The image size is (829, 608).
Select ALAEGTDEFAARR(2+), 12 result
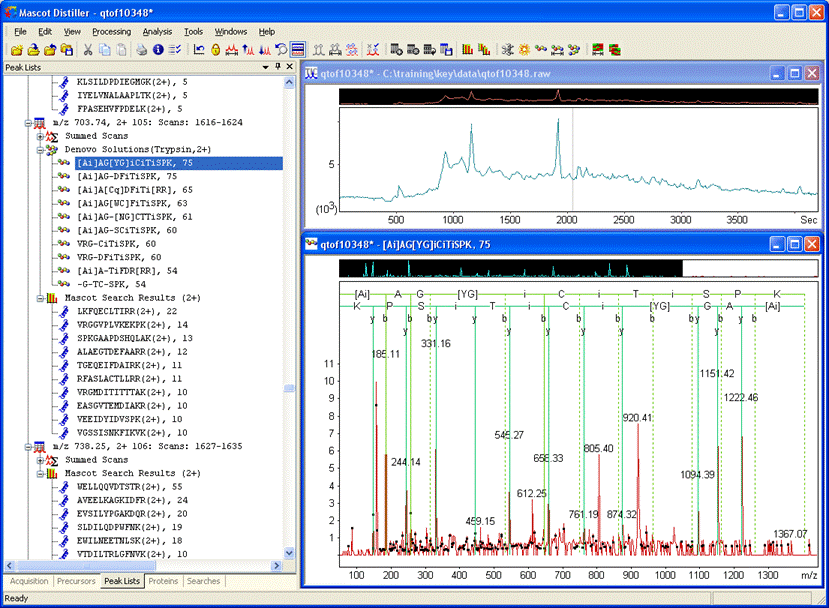[132, 352]
